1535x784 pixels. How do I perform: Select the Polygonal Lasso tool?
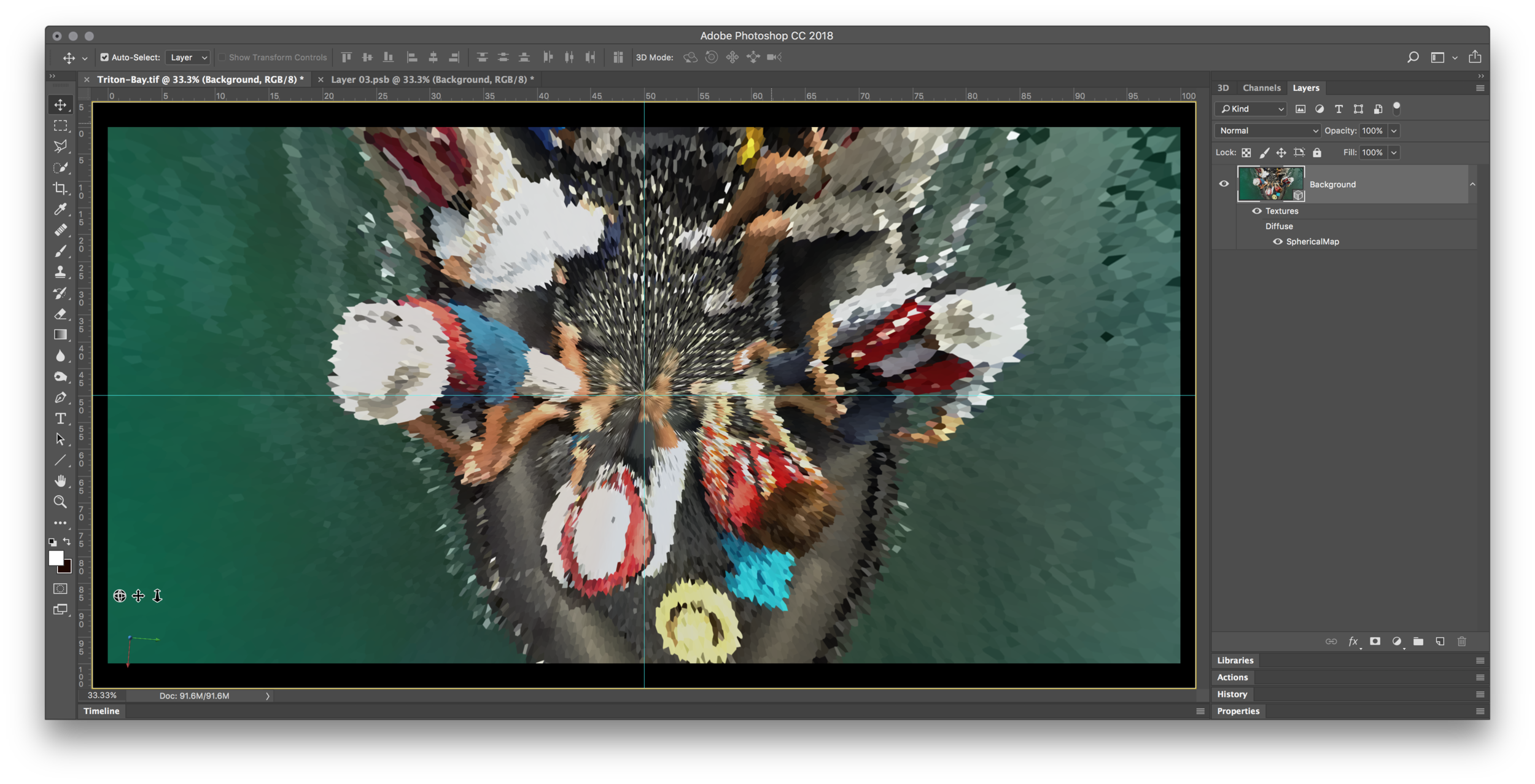[60, 147]
